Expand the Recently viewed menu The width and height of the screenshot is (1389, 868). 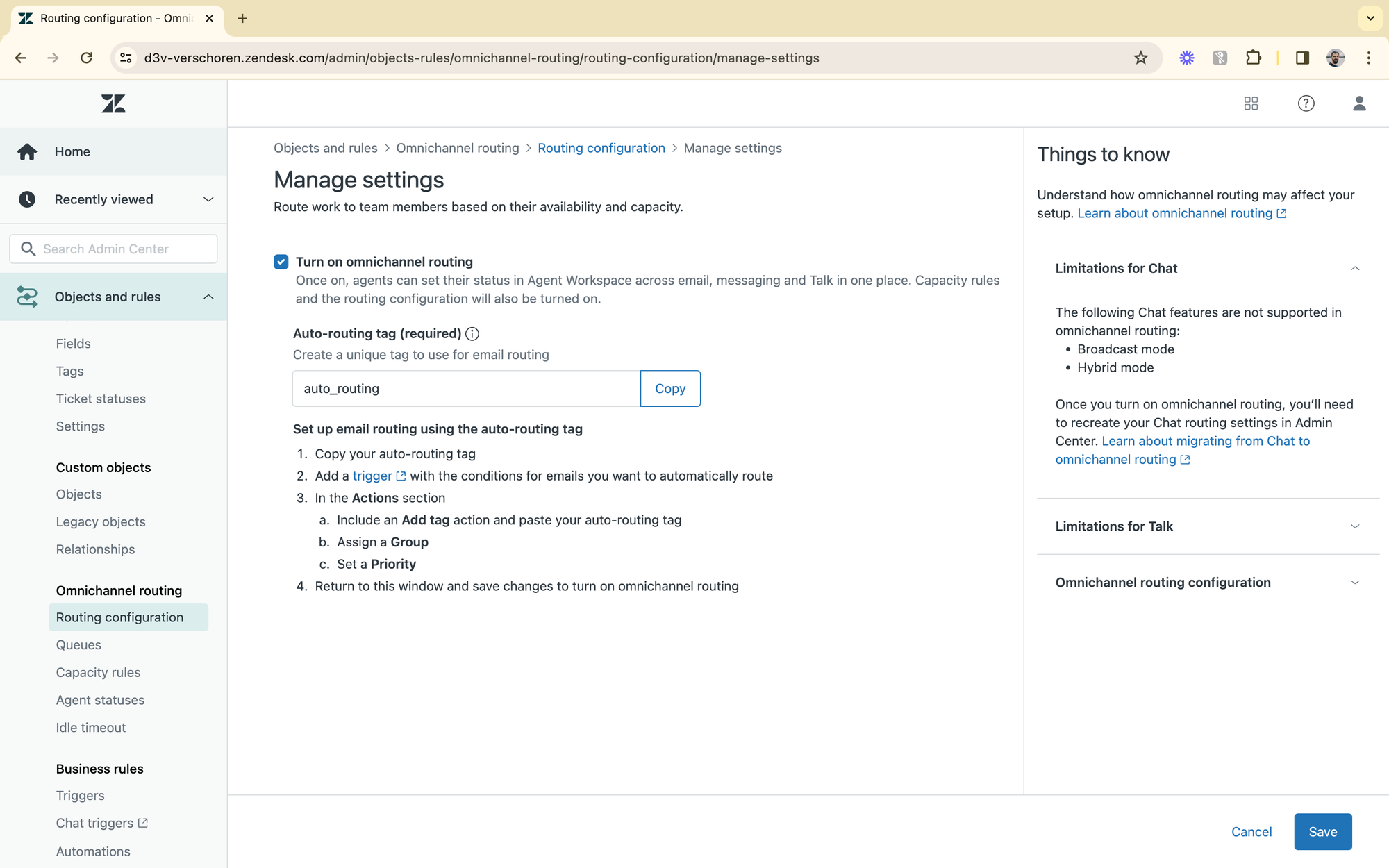coord(208,200)
